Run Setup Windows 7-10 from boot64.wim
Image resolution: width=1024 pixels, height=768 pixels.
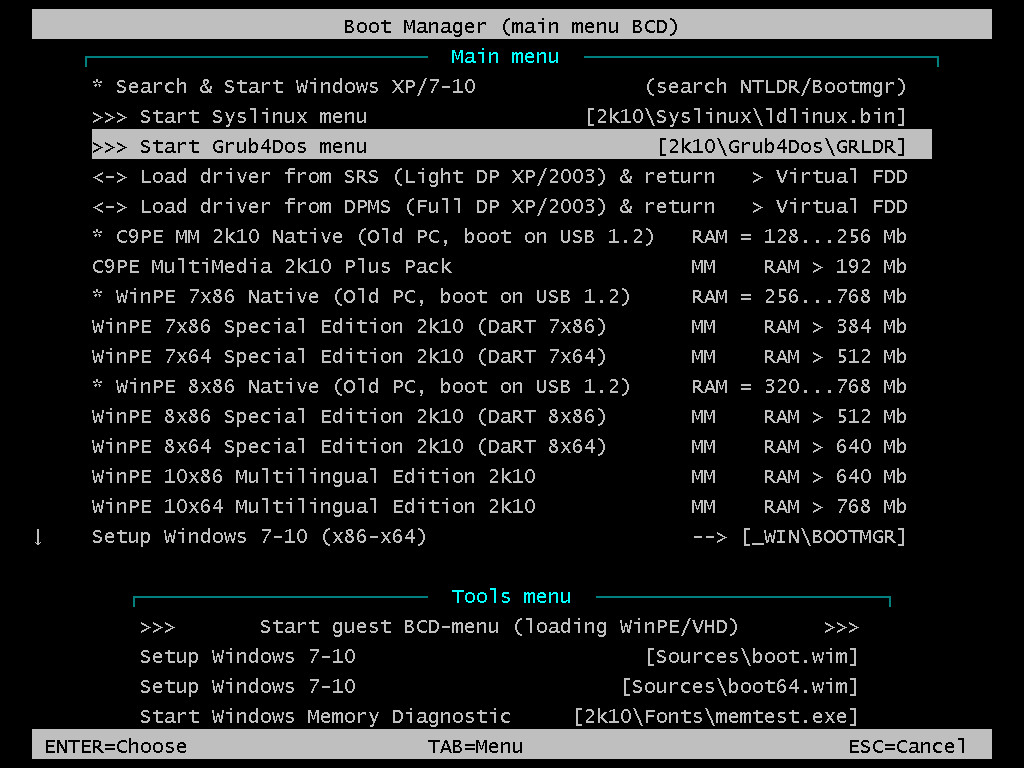point(250,686)
